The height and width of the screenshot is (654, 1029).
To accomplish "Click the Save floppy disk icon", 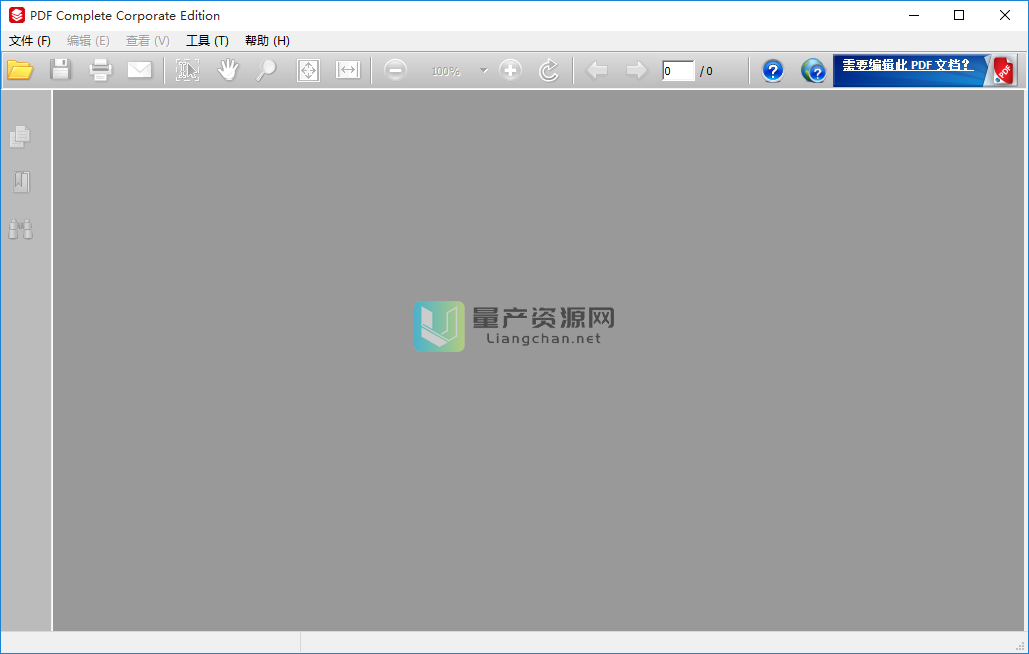I will coord(60,70).
